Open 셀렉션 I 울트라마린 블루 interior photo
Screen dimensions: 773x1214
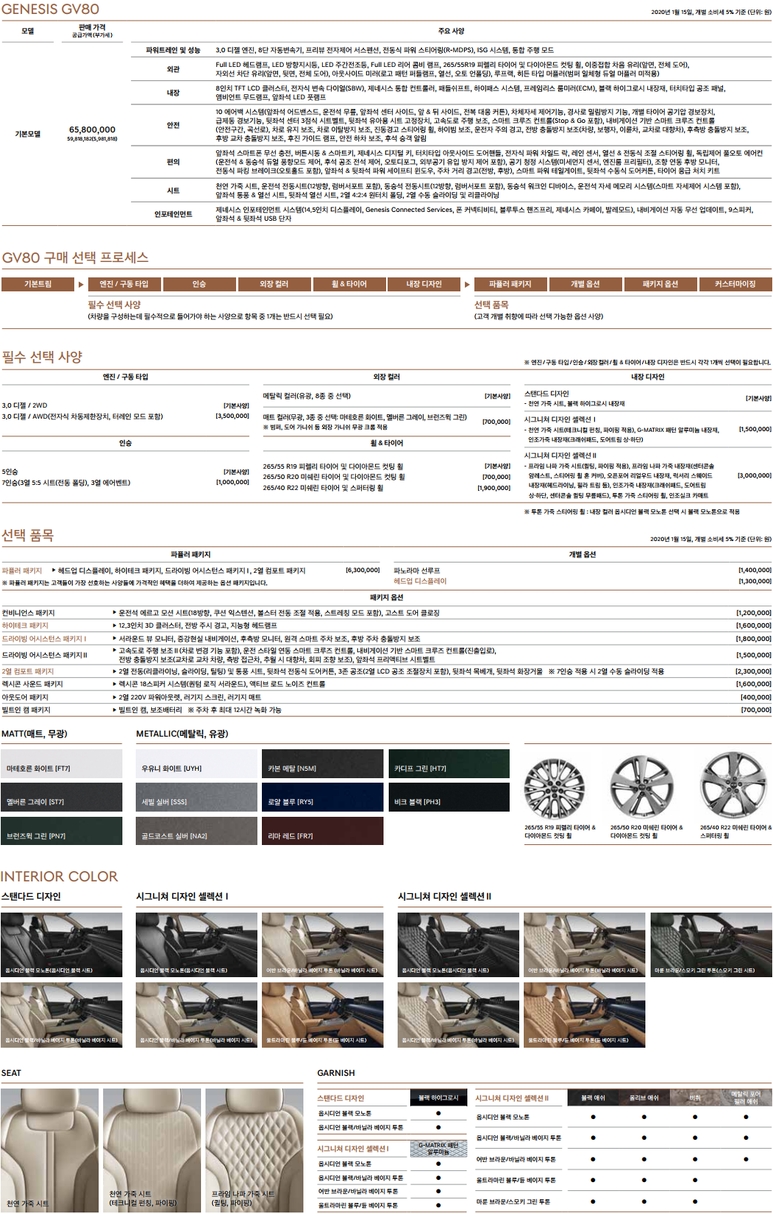[x=324, y=1015]
